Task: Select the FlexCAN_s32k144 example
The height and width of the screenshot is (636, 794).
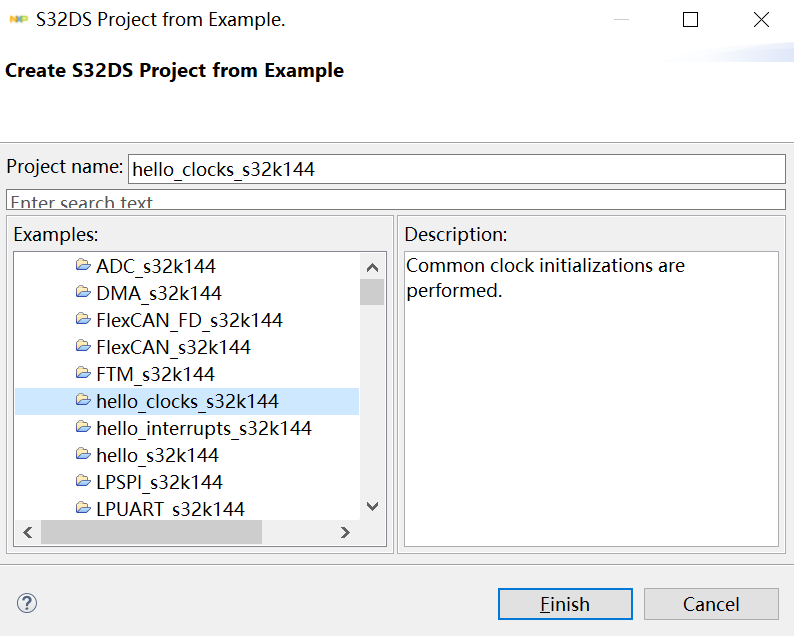Action: 173,347
